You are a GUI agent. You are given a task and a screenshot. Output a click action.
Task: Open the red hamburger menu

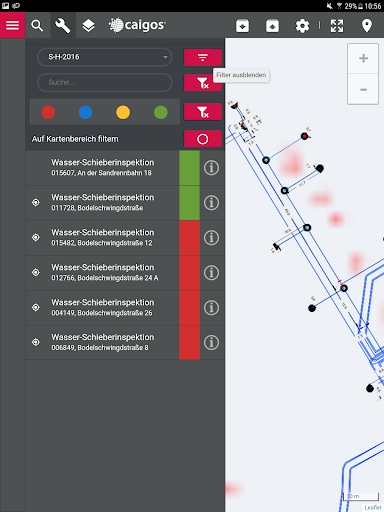[x=12, y=25]
